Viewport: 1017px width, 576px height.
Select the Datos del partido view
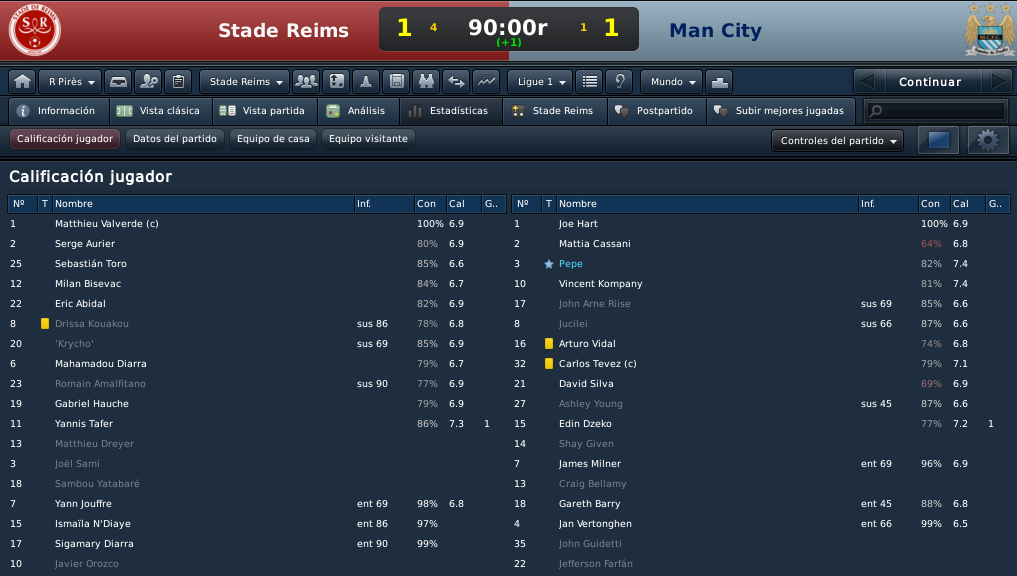174,139
